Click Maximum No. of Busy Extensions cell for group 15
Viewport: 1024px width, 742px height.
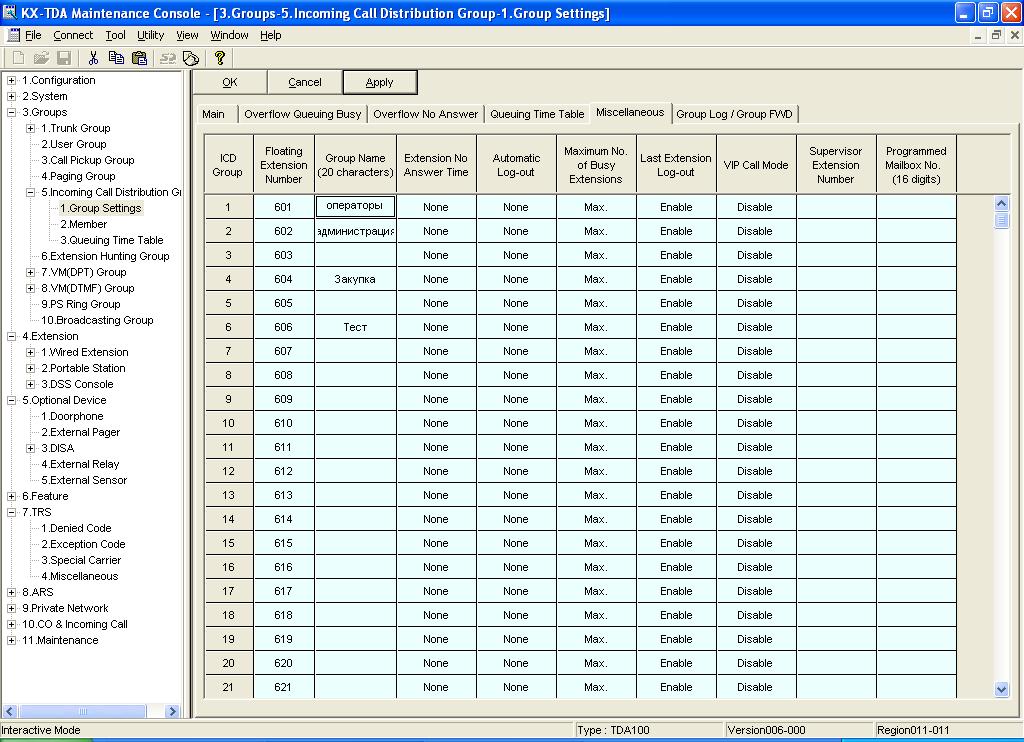click(596, 543)
